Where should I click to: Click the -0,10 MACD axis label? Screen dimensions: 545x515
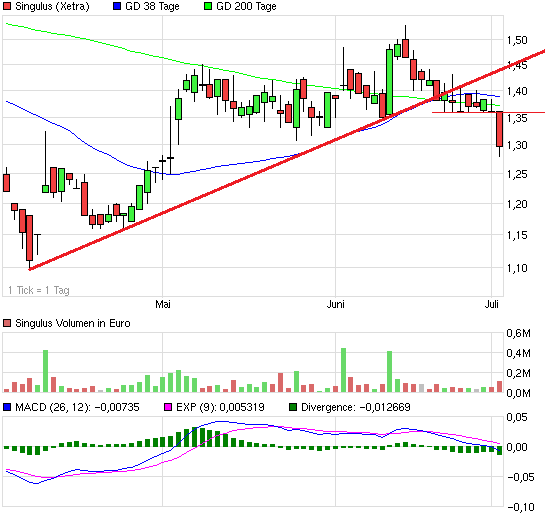(521, 507)
